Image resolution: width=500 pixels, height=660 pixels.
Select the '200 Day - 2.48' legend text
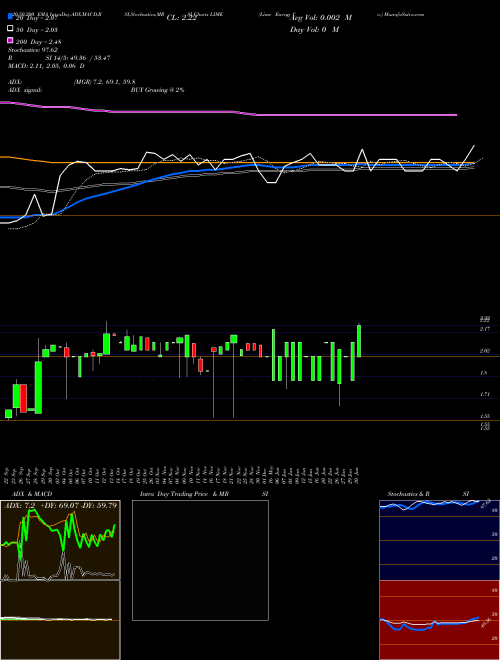tap(39, 41)
